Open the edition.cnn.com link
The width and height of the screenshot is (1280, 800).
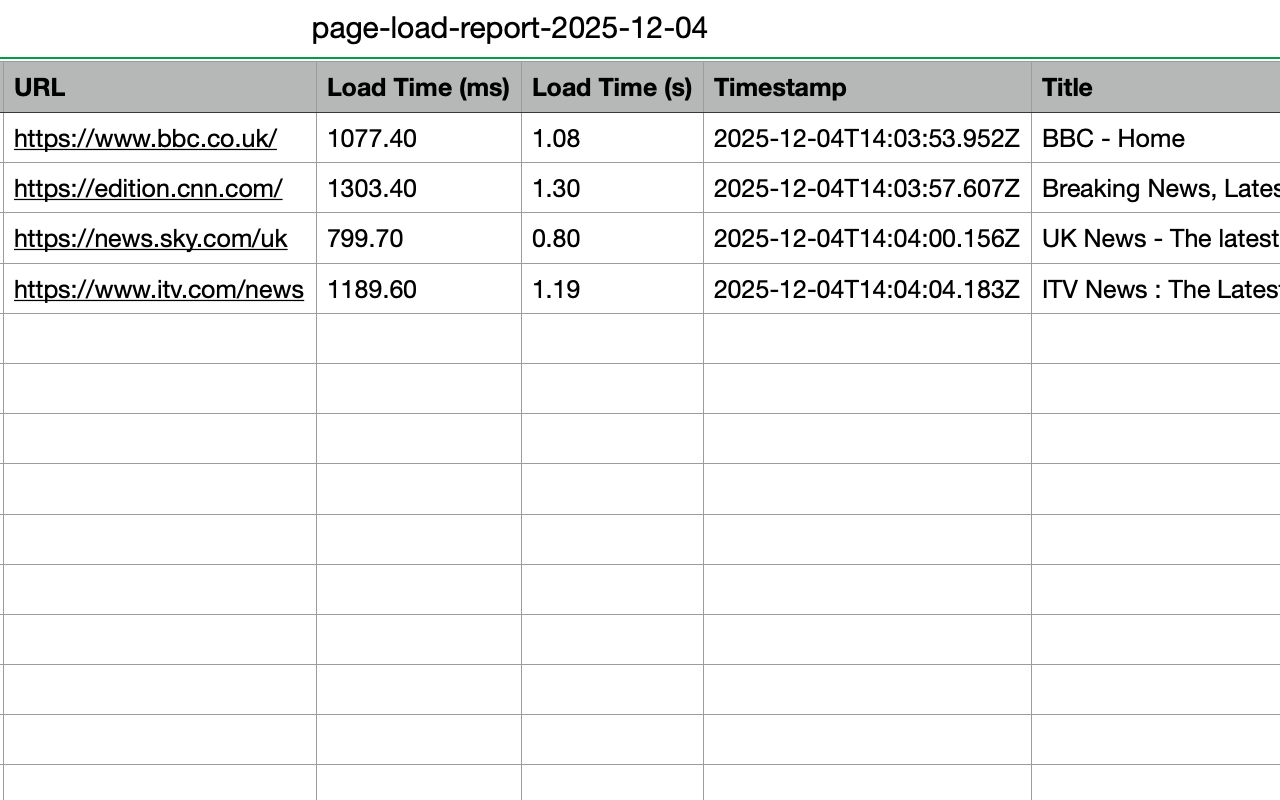click(148, 189)
